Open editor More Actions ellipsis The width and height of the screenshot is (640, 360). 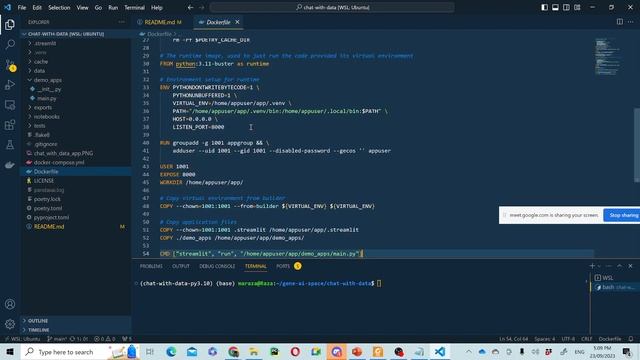(x=631, y=22)
